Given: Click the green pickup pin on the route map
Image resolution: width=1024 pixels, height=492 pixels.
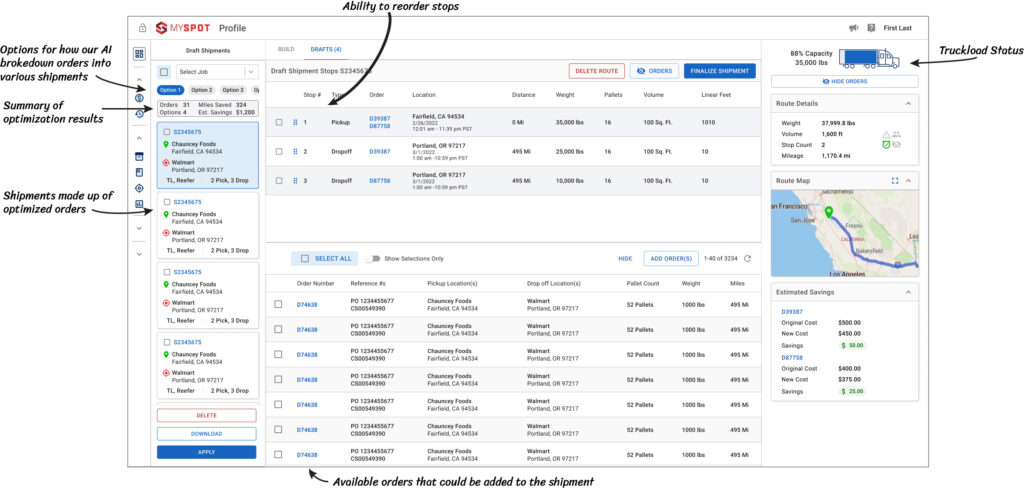Looking at the screenshot, I should (x=829, y=213).
